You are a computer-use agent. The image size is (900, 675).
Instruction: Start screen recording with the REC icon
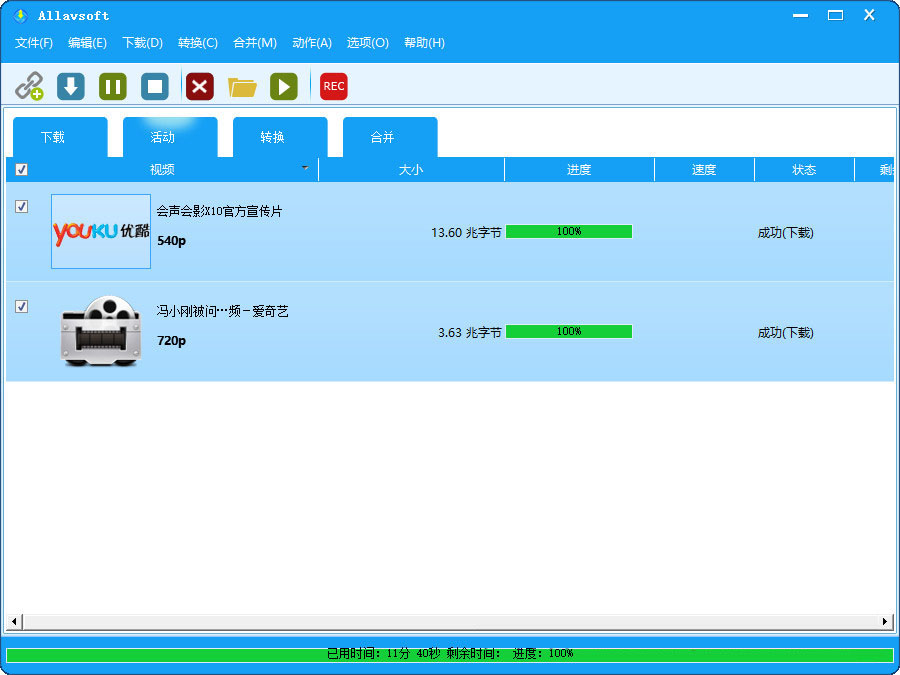click(333, 86)
